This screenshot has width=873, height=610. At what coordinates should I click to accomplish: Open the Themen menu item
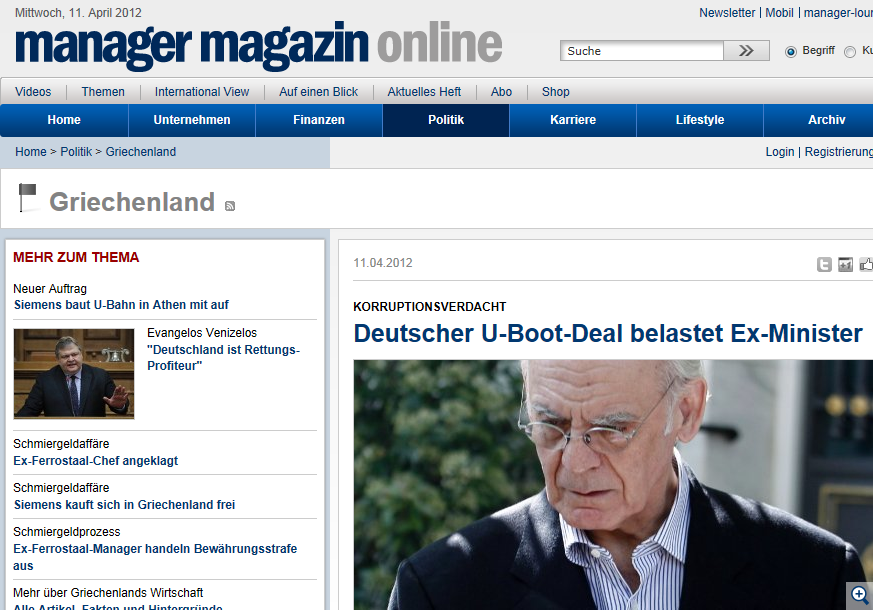(x=103, y=92)
